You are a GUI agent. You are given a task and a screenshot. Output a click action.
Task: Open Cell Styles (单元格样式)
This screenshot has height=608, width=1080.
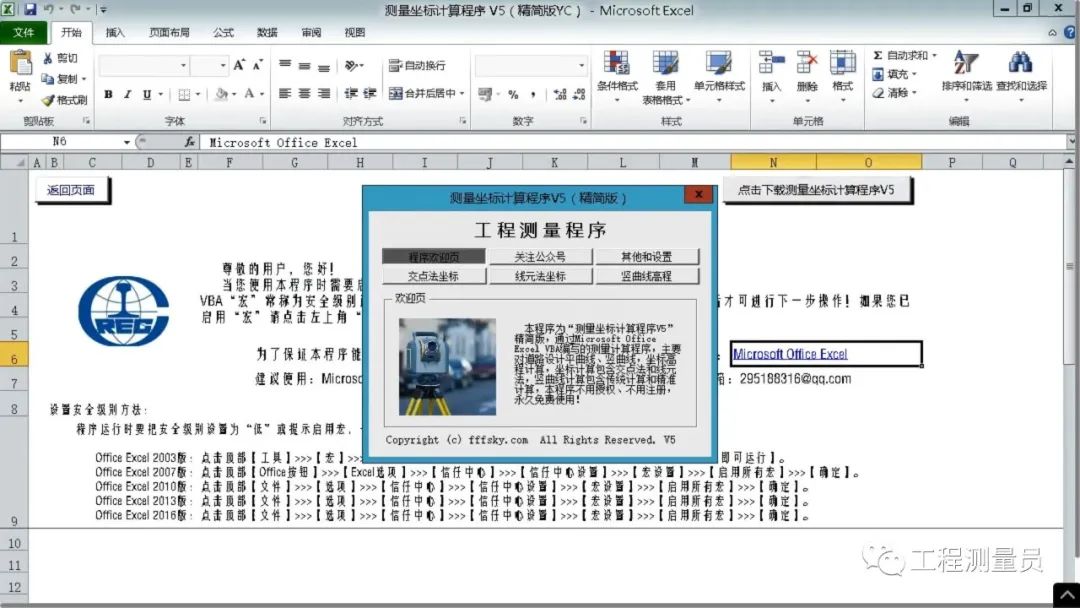[719, 76]
